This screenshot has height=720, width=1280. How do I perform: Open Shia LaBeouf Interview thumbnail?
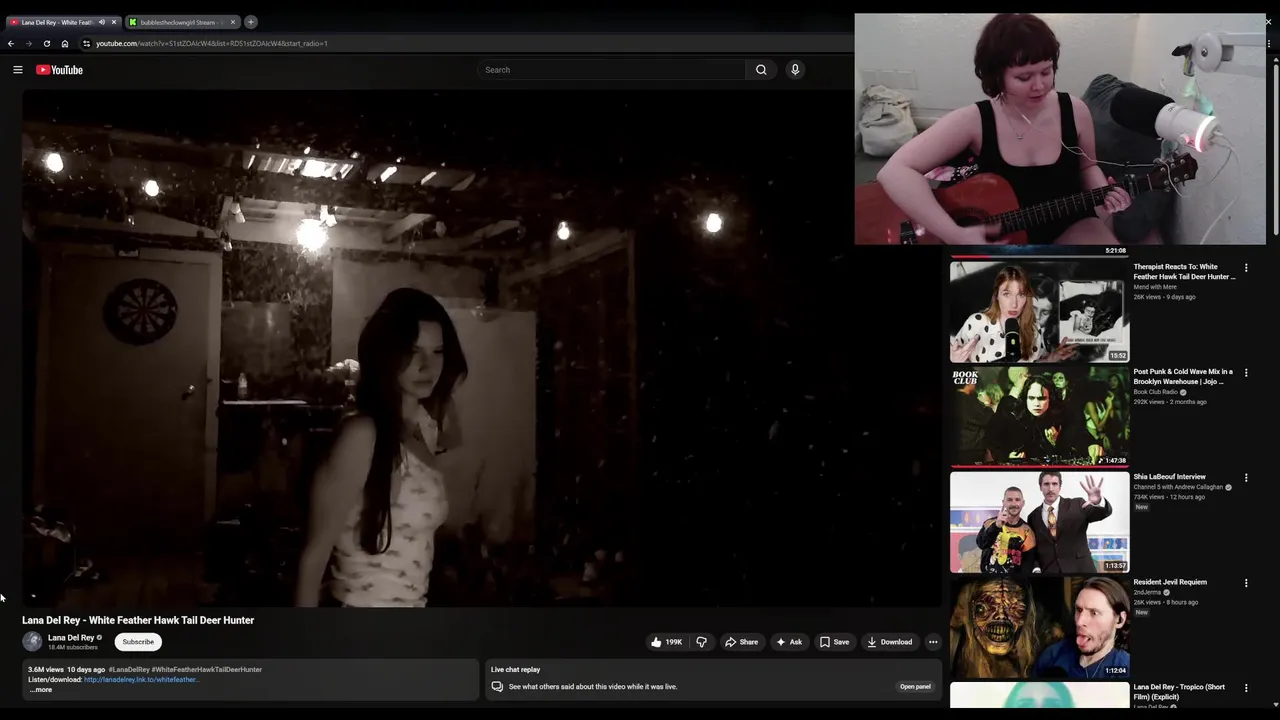(1039, 522)
